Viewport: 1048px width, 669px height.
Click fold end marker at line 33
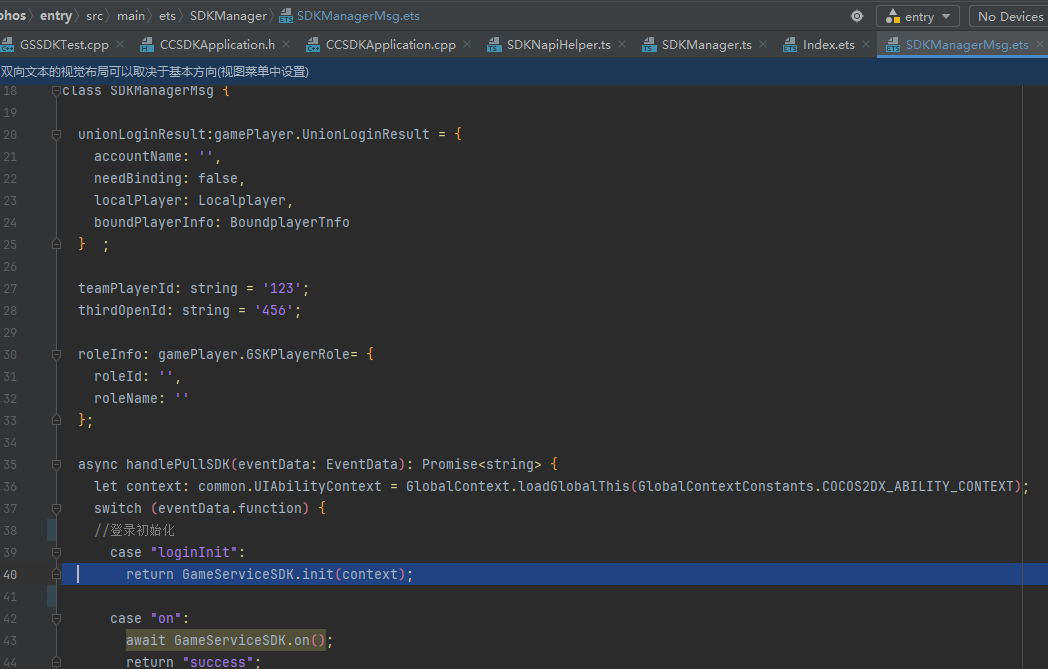[56, 420]
